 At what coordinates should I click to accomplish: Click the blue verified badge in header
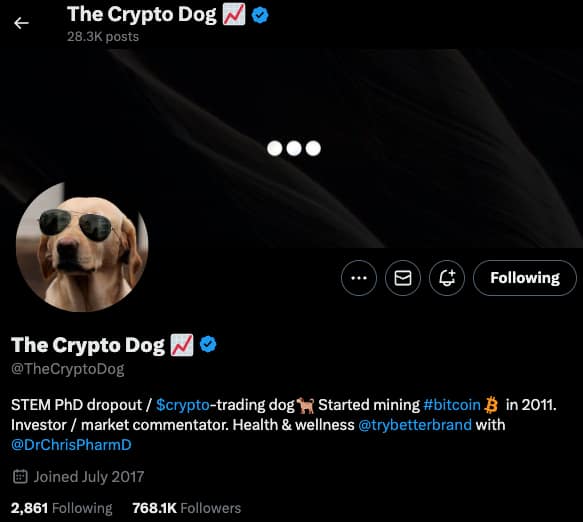pyautogui.click(x=260, y=15)
